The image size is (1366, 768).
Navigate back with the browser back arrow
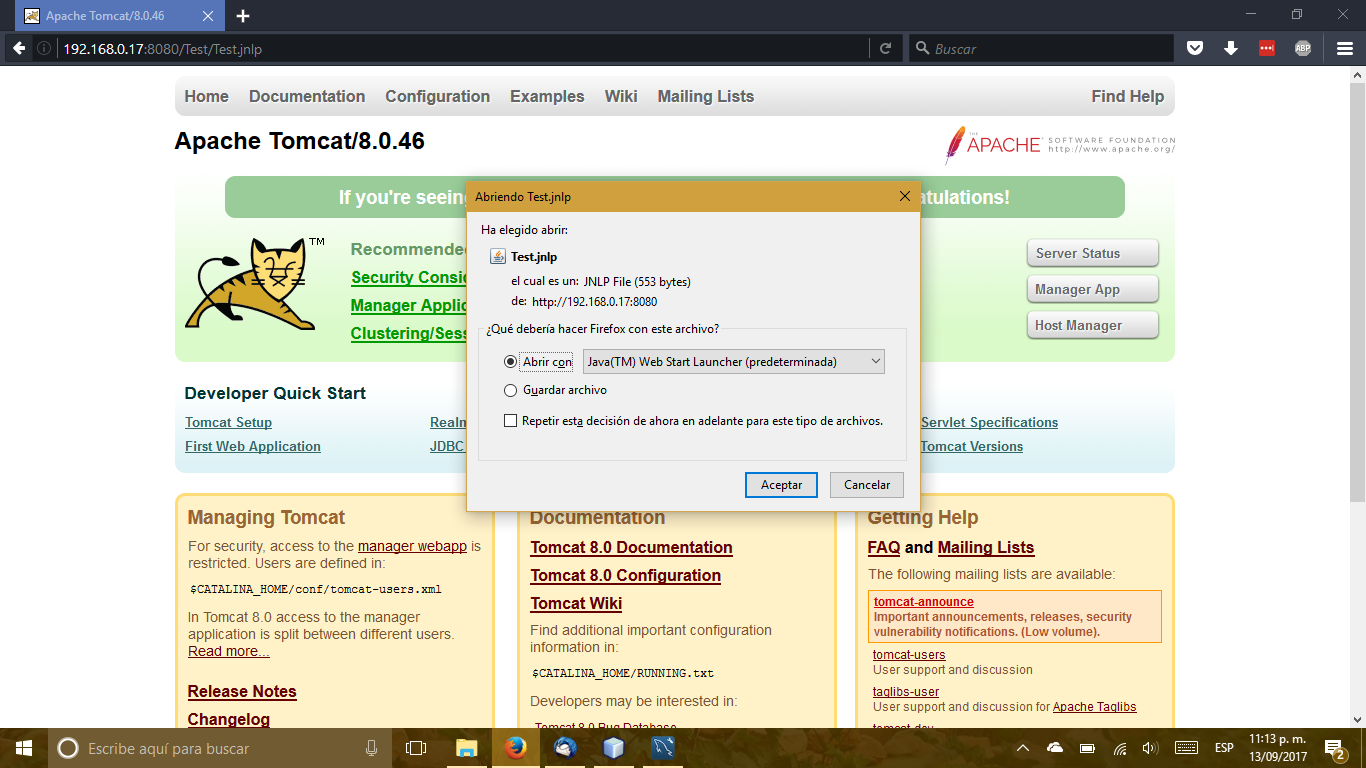tap(20, 47)
